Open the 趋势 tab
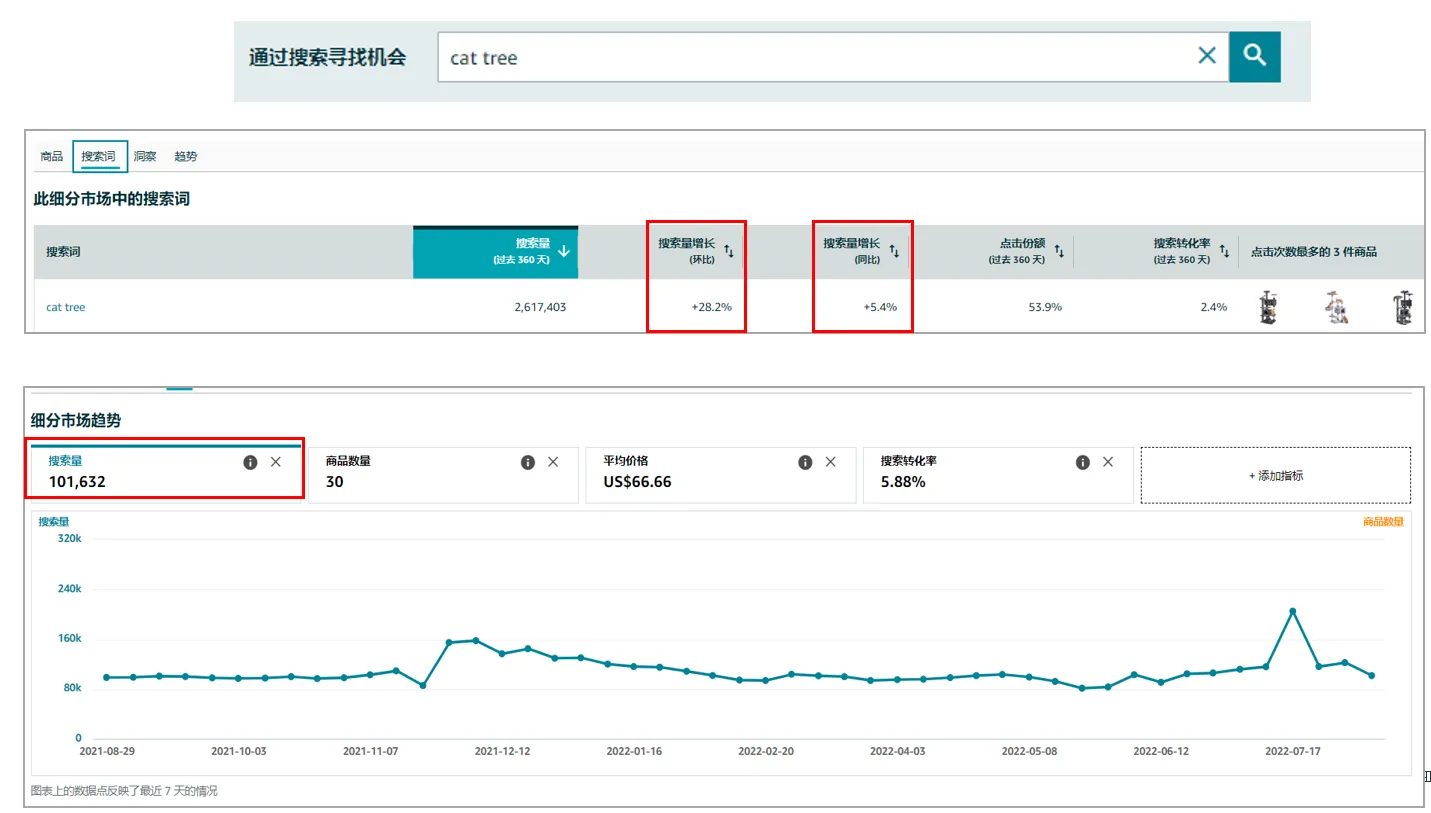The image size is (1431, 813). (185, 157)
